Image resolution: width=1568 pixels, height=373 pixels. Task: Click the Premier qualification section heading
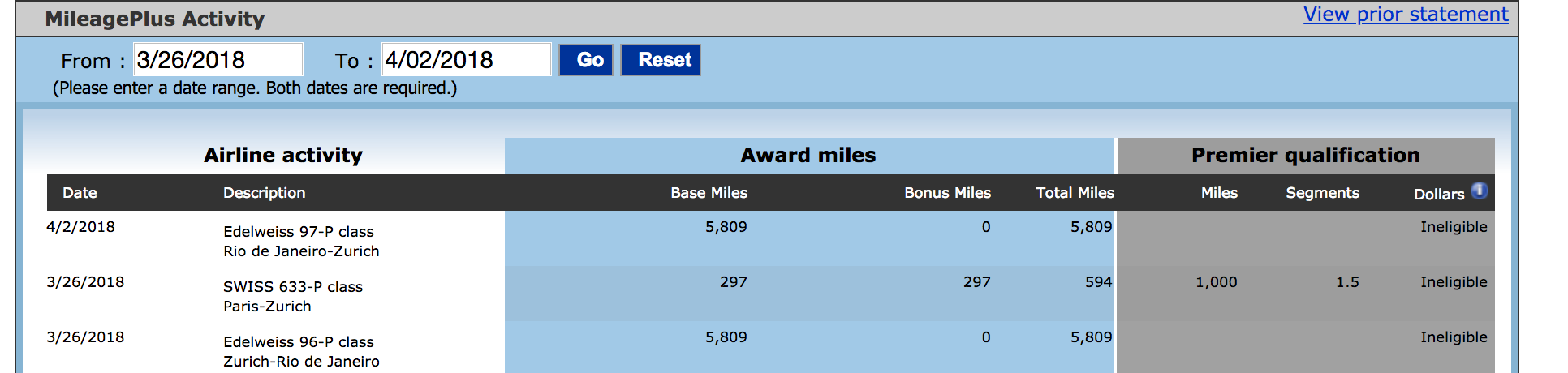click(x=1305, y=156)
